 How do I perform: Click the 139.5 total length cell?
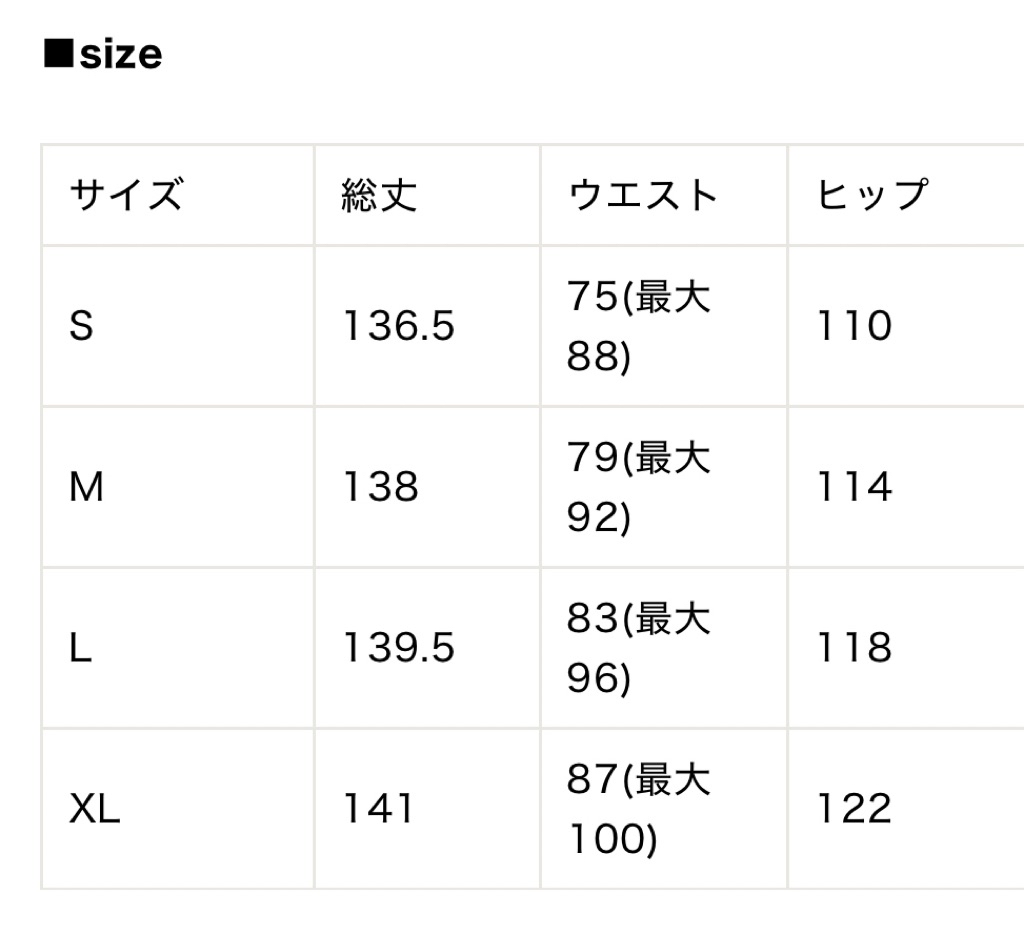point(399,648)
